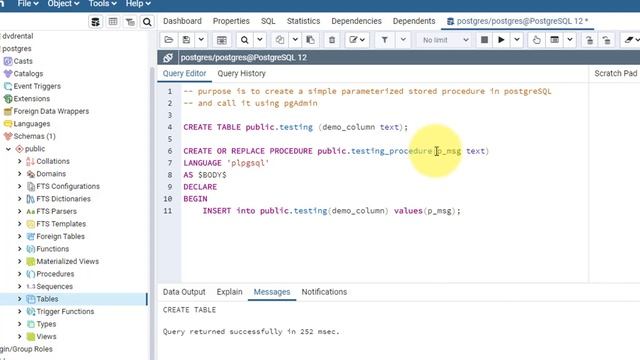Switch to the Properties tab
Viewport: 640px width, 360px height.
click(x=231, y=21)
